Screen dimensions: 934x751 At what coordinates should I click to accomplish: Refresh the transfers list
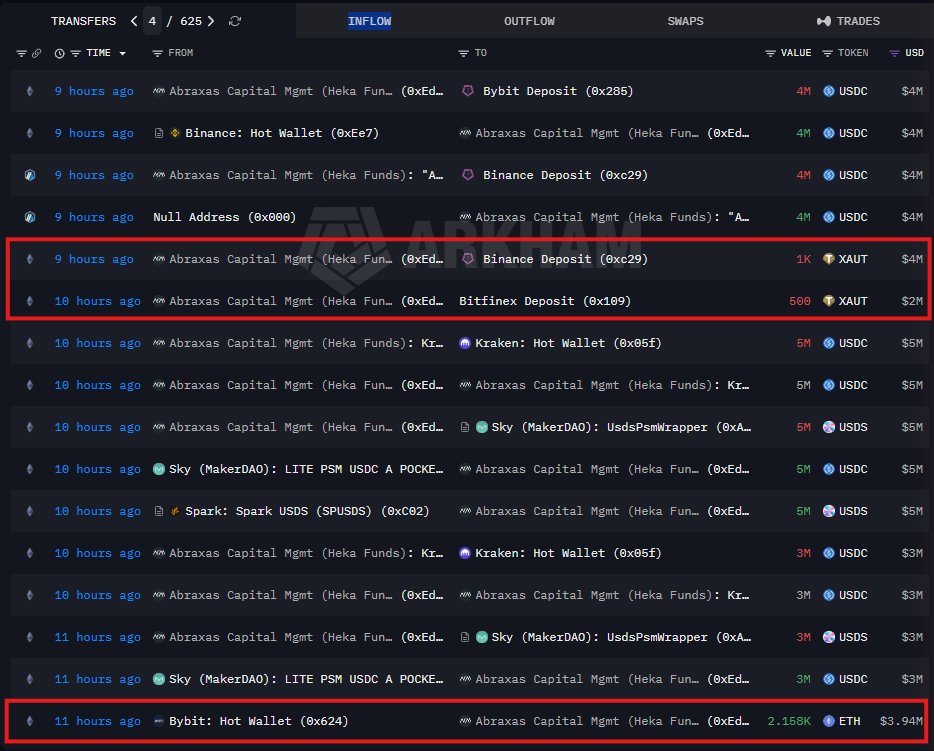(235, 21)
